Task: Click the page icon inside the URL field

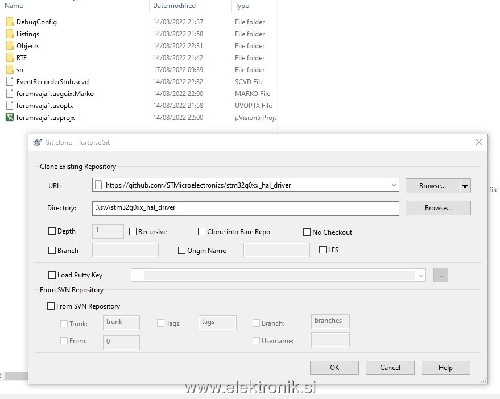Action: [98, 185]
